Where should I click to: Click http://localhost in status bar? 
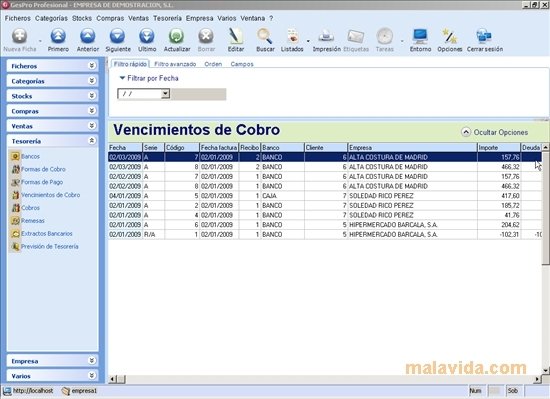[28, 391]
